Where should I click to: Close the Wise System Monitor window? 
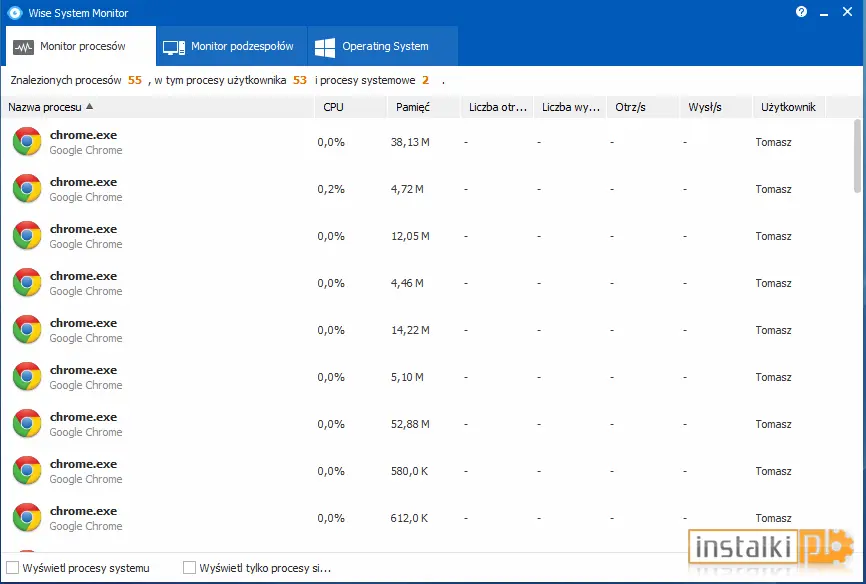(x=847, y=12)
